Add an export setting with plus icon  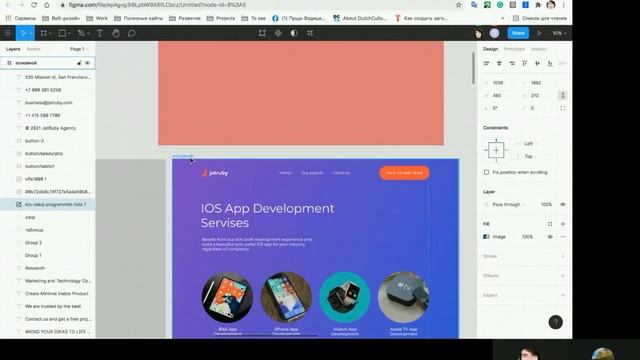tap(563, 295)
